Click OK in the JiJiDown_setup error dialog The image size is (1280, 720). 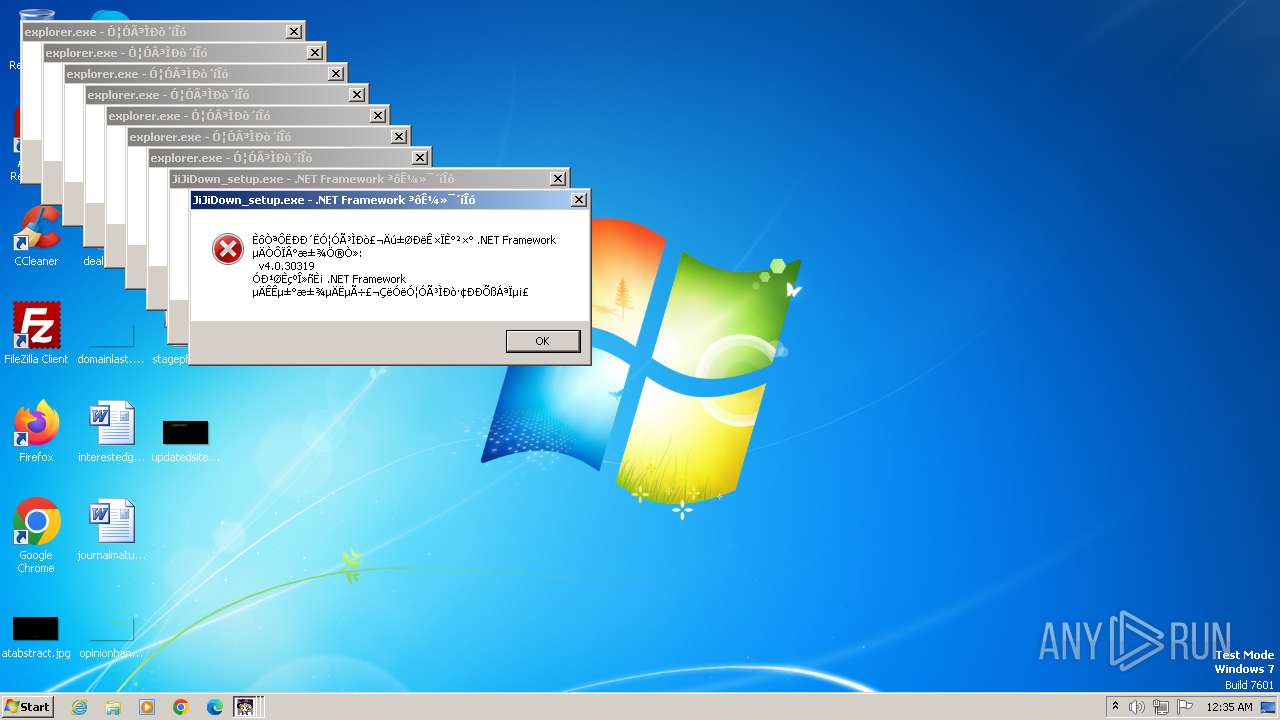(x=543, y=341)
